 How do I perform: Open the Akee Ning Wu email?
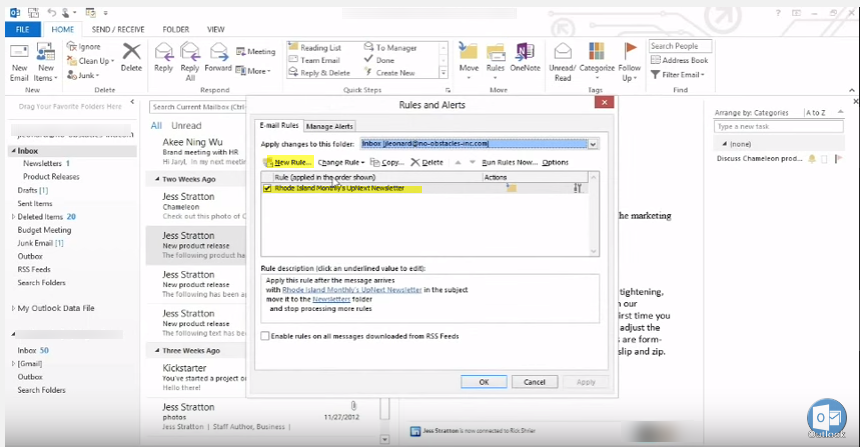pyautogui.click(x=196, y=151)
